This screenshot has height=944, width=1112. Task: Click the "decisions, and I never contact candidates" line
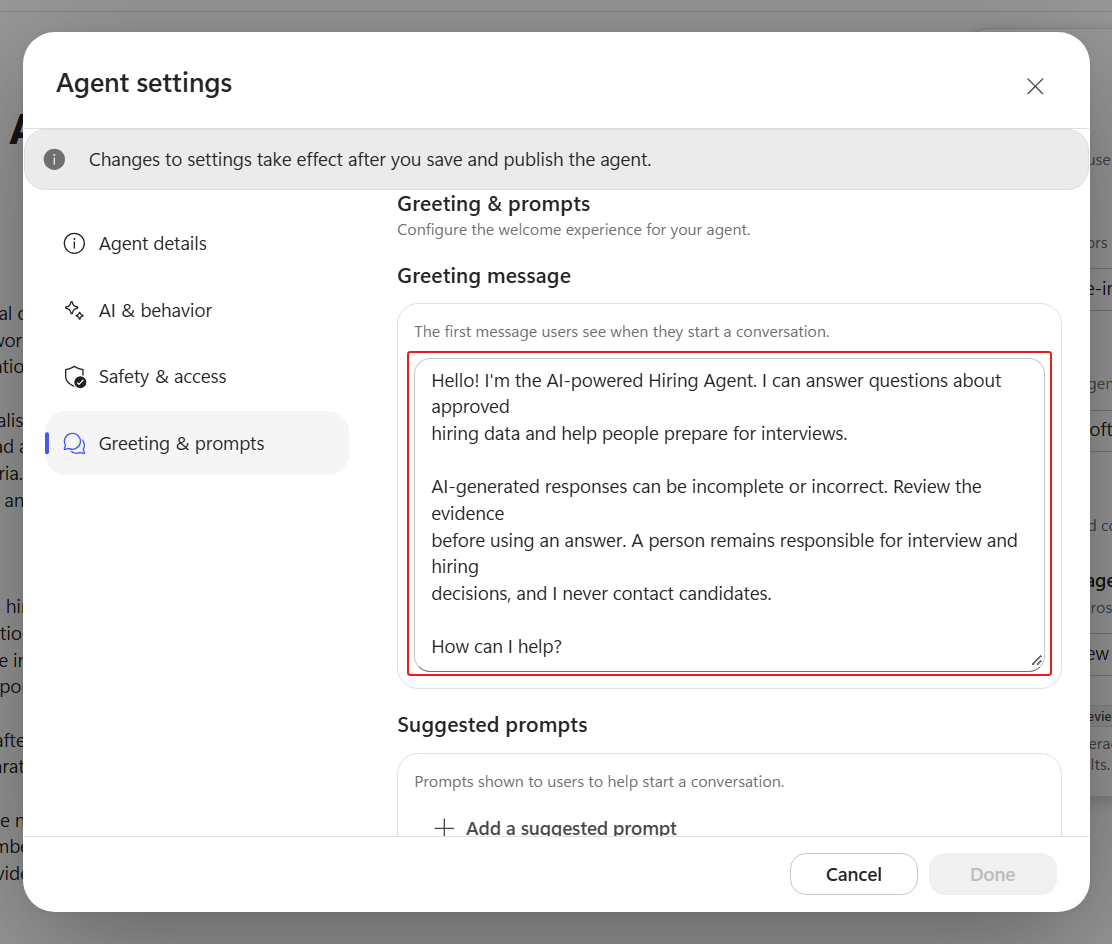point(601,594)
